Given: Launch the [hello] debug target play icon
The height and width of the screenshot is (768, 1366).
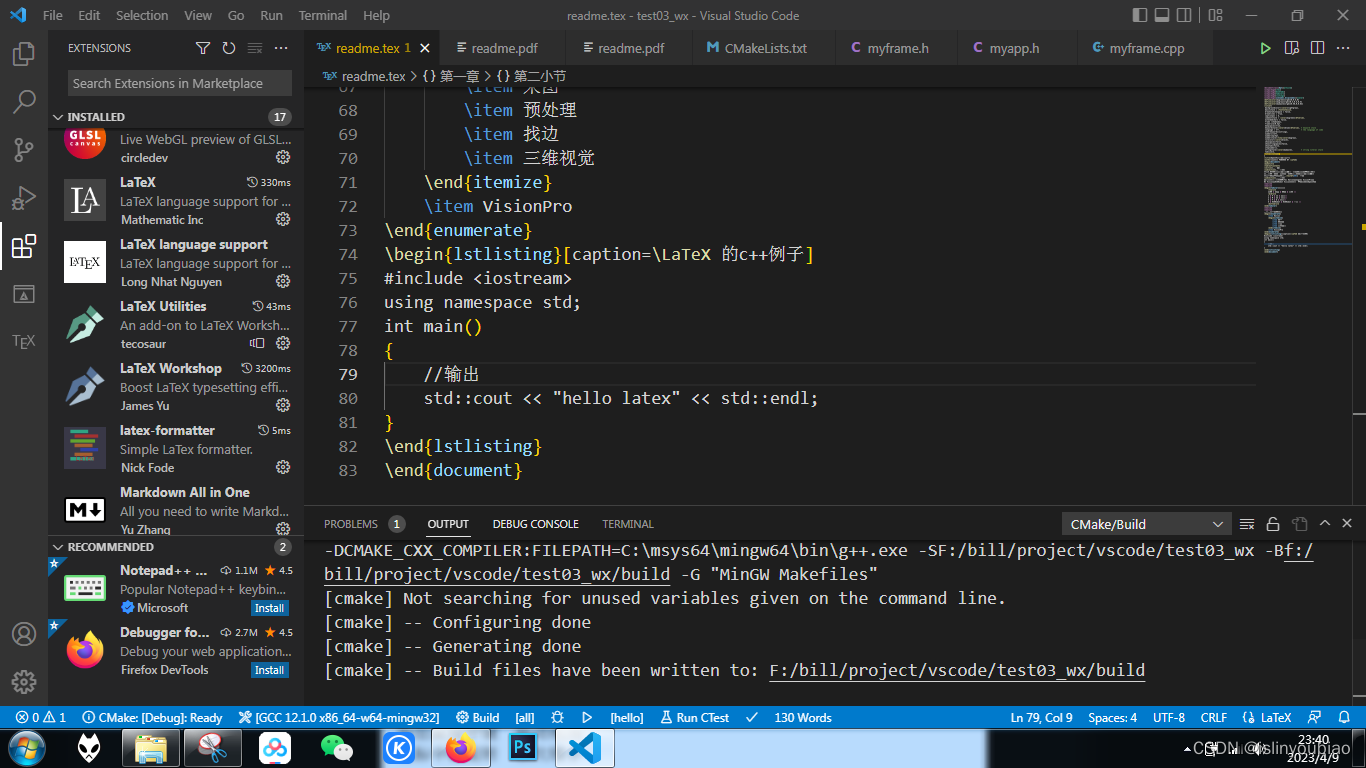Looking at the screenshot, I should [587, 717].
